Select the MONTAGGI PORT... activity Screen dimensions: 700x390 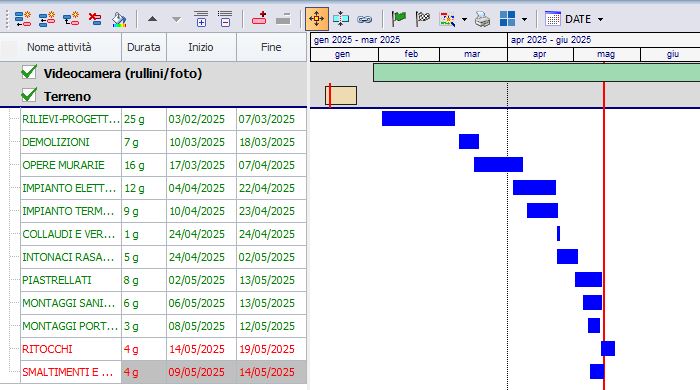pyautogui.click(x=70, y=326)
